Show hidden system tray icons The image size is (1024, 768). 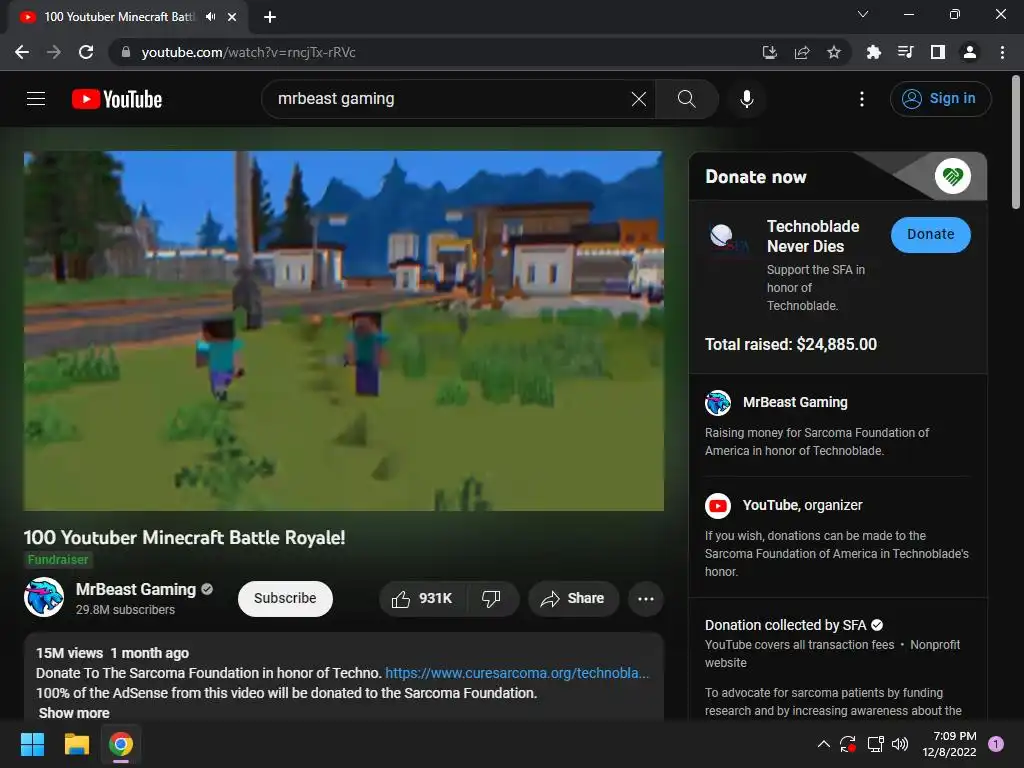824,744
